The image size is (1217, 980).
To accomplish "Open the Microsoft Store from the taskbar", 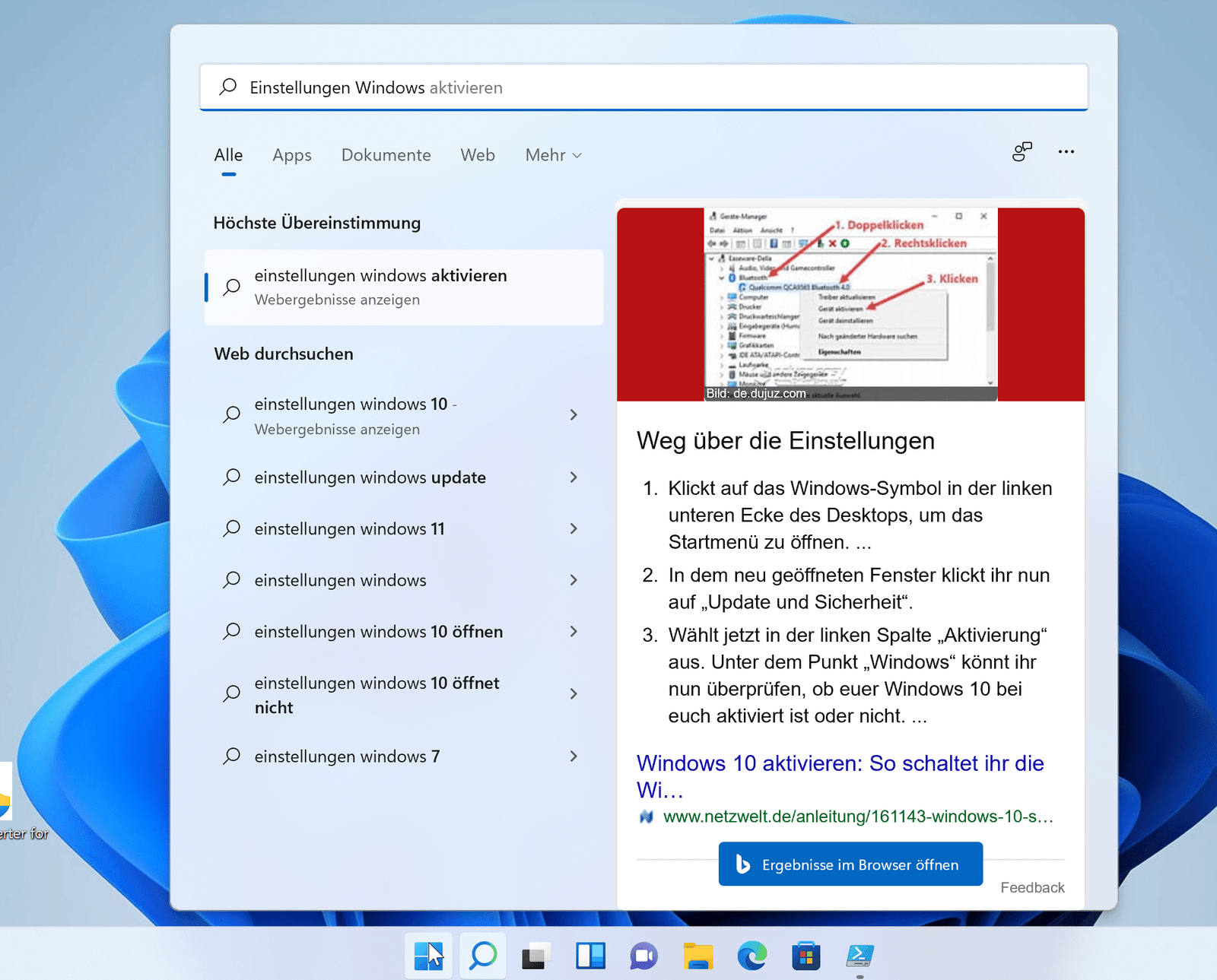I will pos(806,956).
